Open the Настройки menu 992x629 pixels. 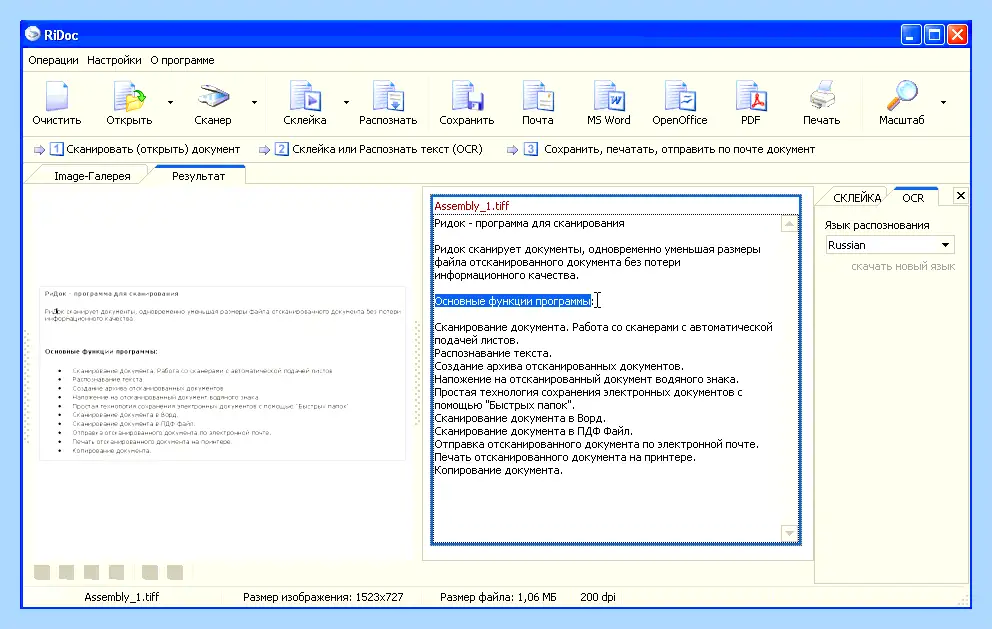(x=114, y=60)
